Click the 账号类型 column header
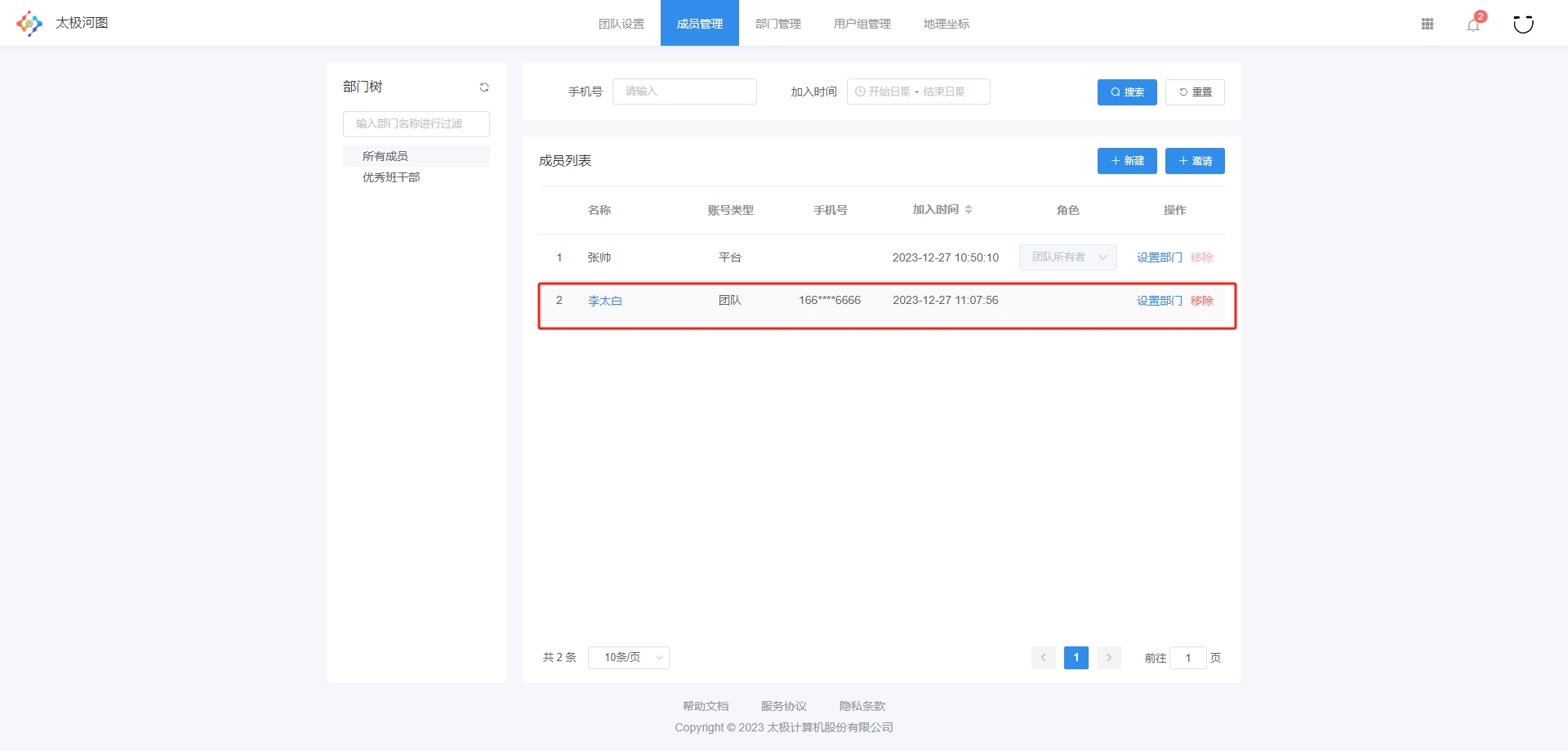 [x=731, y=210]
